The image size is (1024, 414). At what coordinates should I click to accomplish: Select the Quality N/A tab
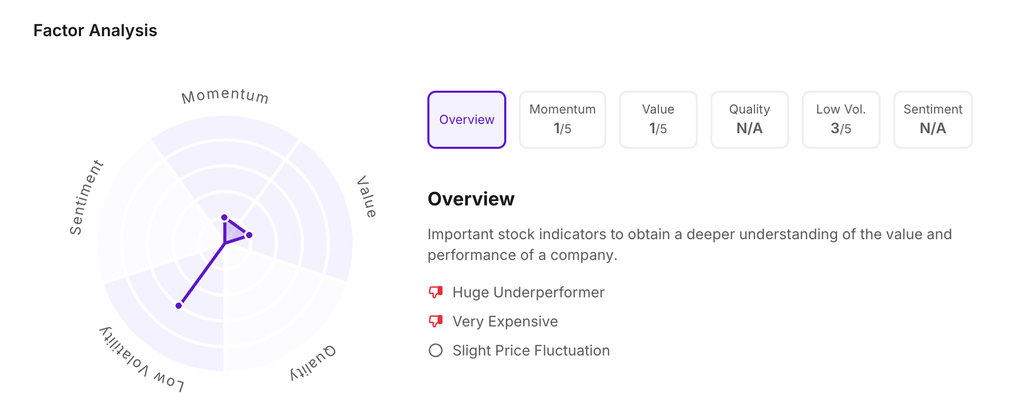(x=749, y=120)
